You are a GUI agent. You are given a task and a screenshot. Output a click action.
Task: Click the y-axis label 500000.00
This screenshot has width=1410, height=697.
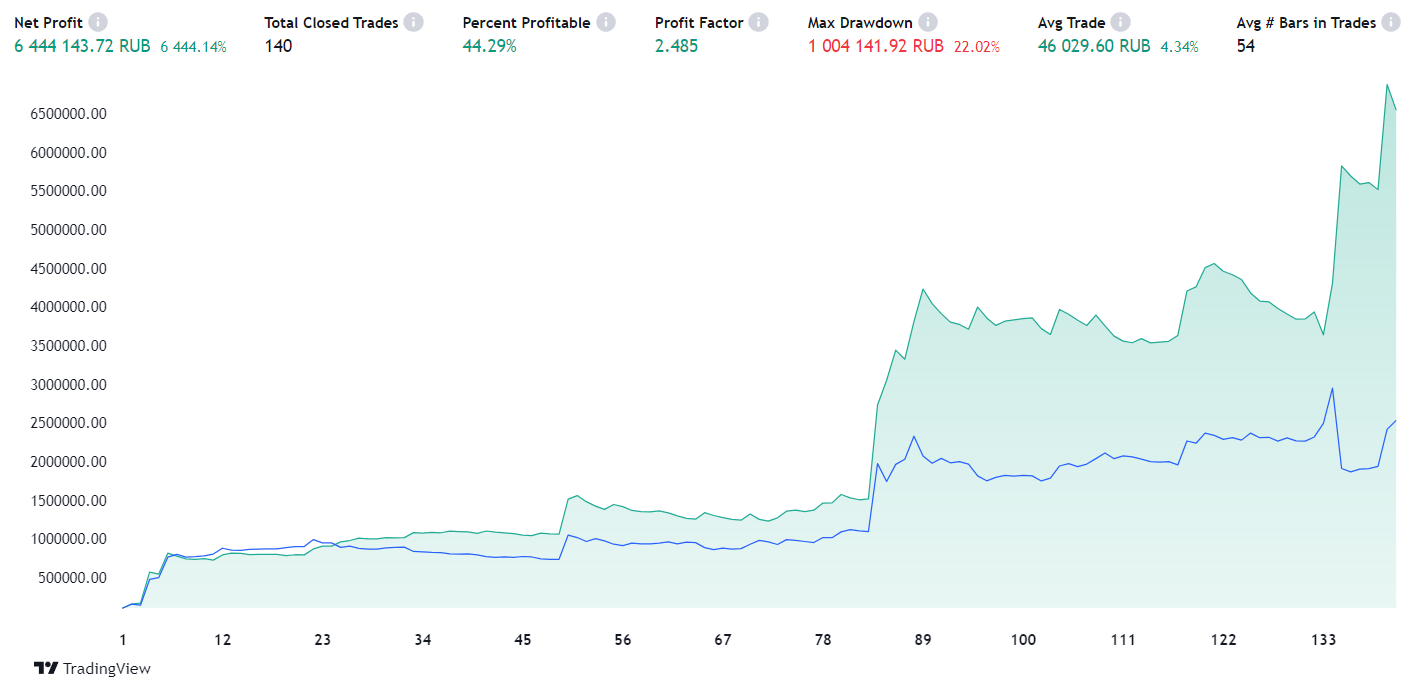click(72, 578)
